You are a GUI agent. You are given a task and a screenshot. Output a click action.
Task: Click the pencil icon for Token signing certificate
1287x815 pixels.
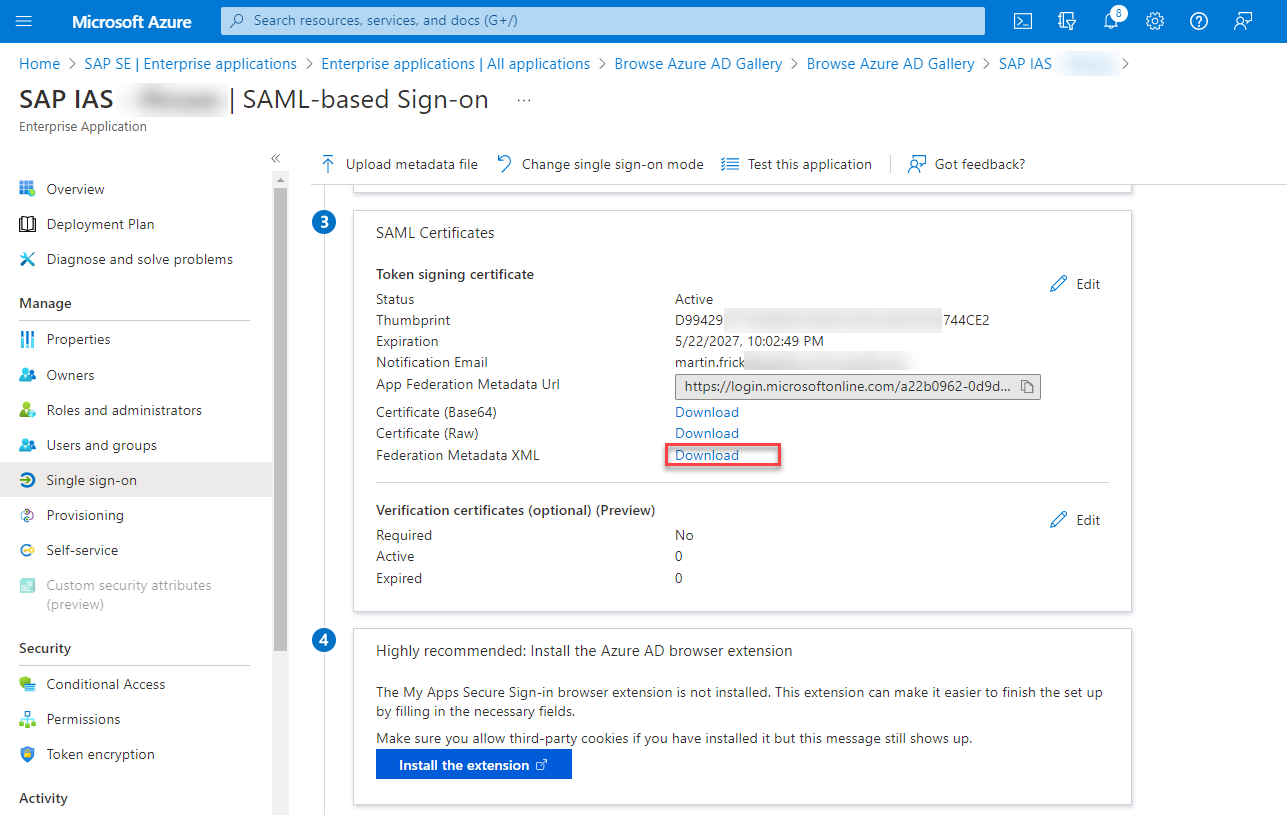click(1059, 284)
